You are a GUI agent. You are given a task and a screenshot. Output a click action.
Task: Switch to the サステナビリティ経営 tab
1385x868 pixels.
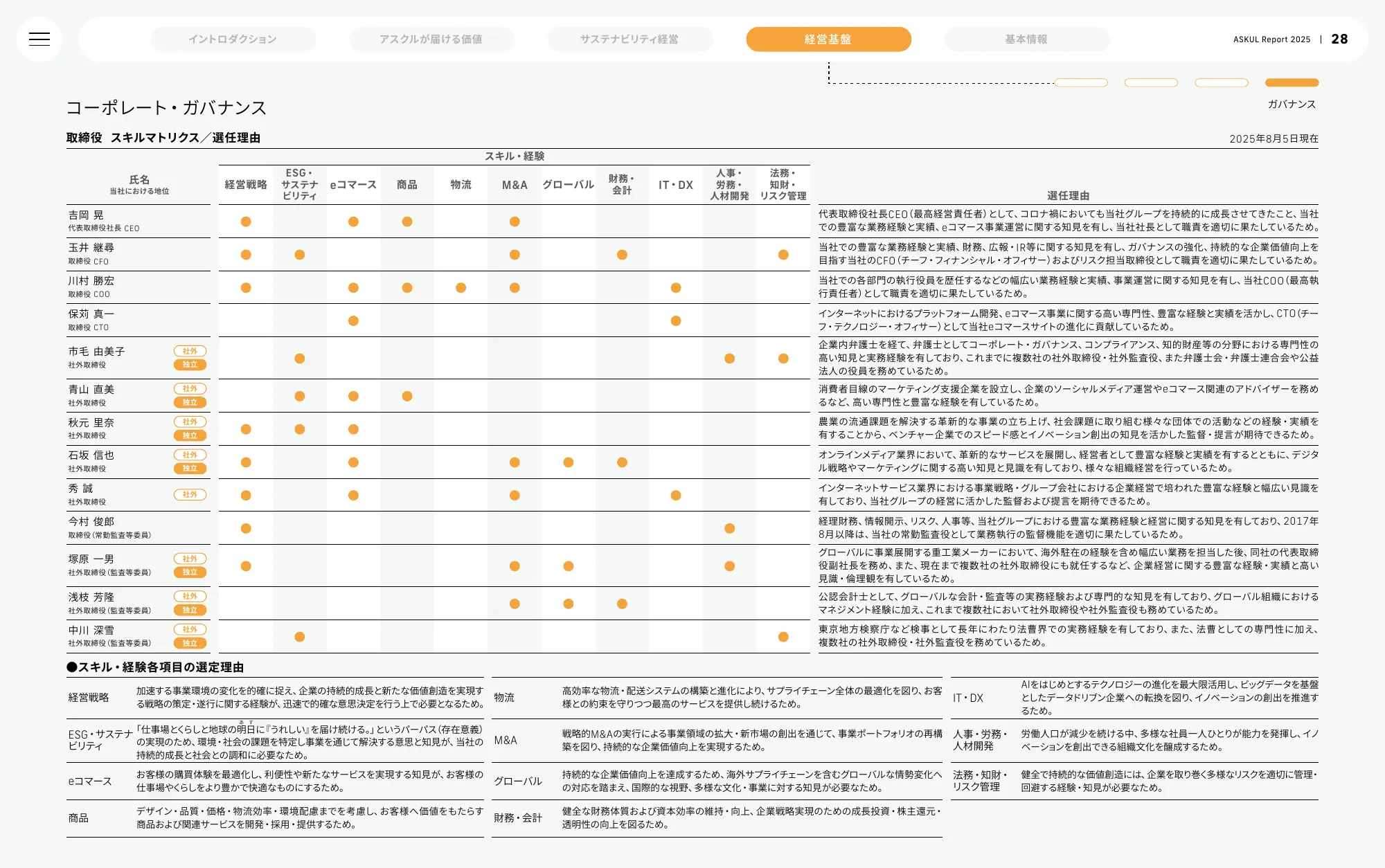coord(629,39)
